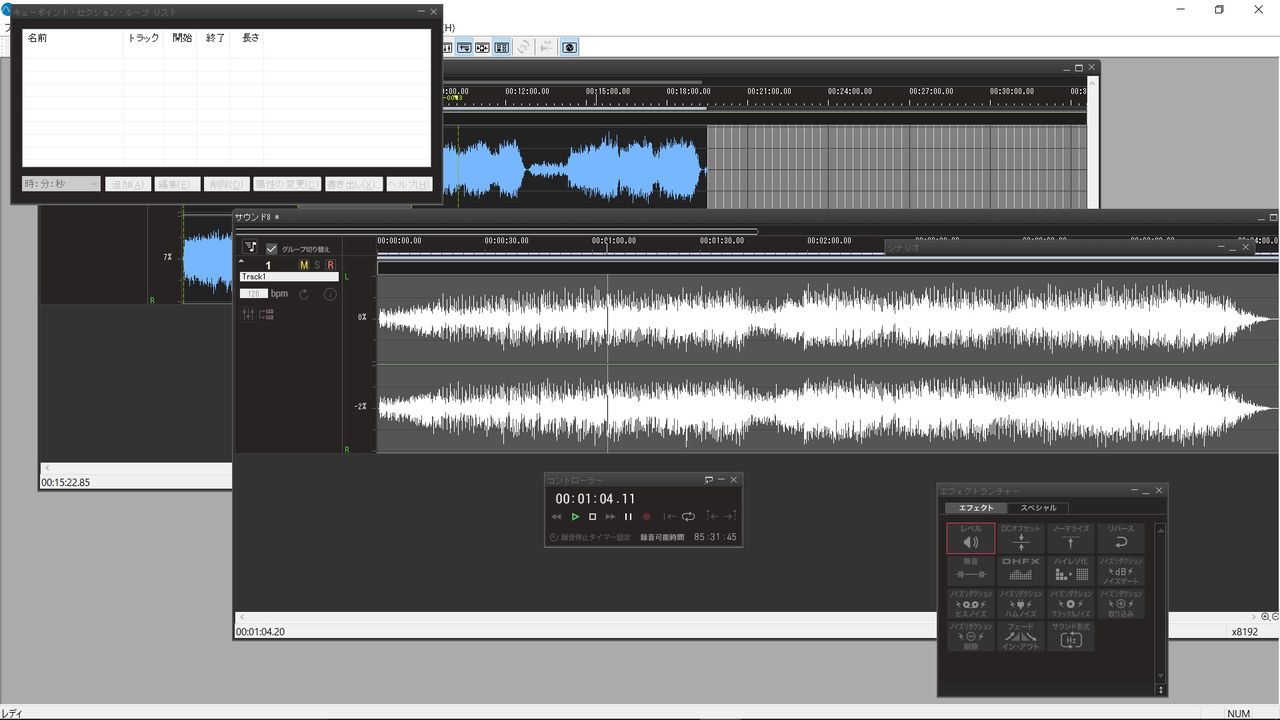Viewport: 1280px width, 720px height.
Task: Click the inward-arrows toolbar icon
Action: click(482, 47)
